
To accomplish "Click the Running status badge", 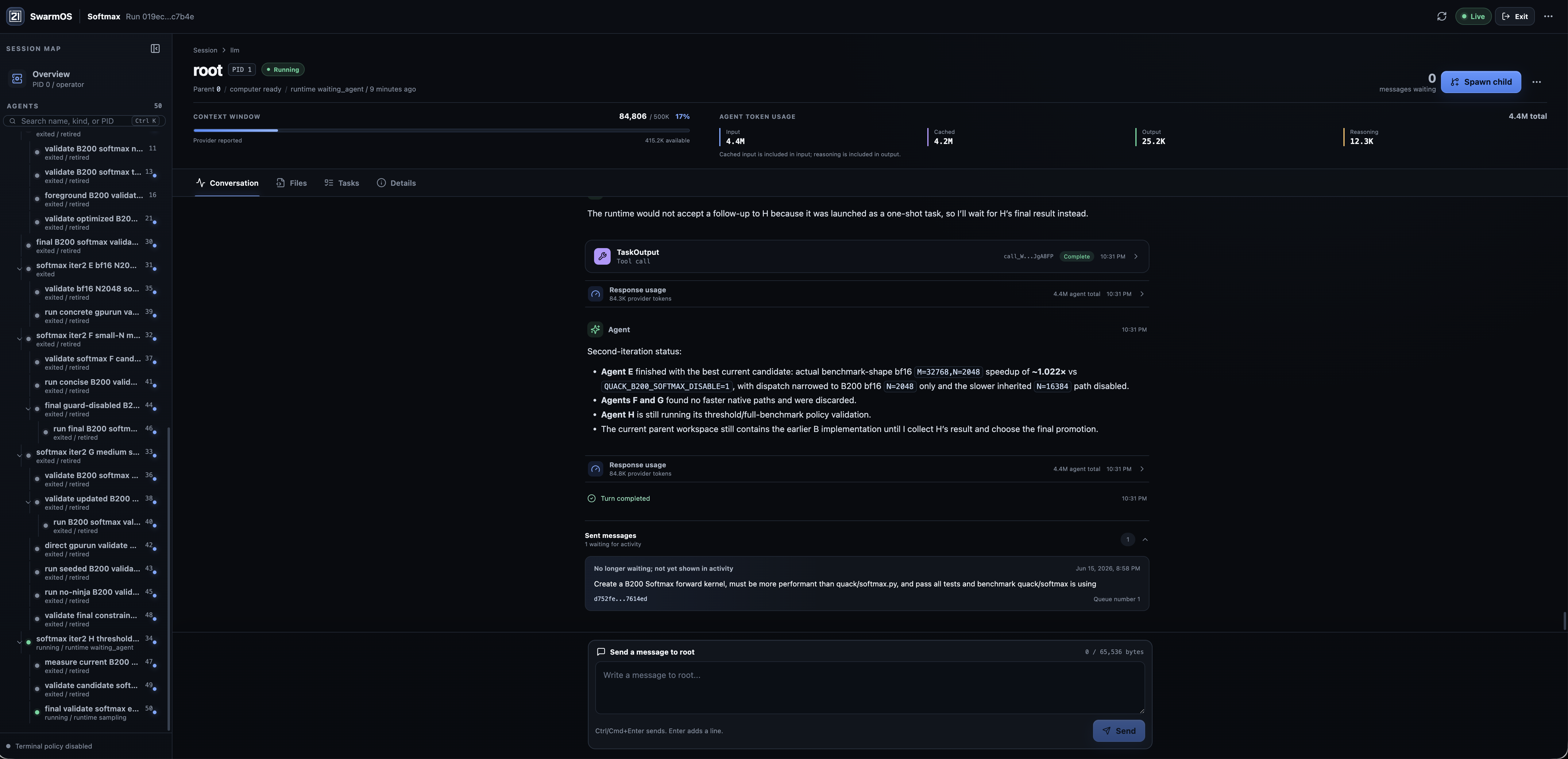I will [283, 69].
